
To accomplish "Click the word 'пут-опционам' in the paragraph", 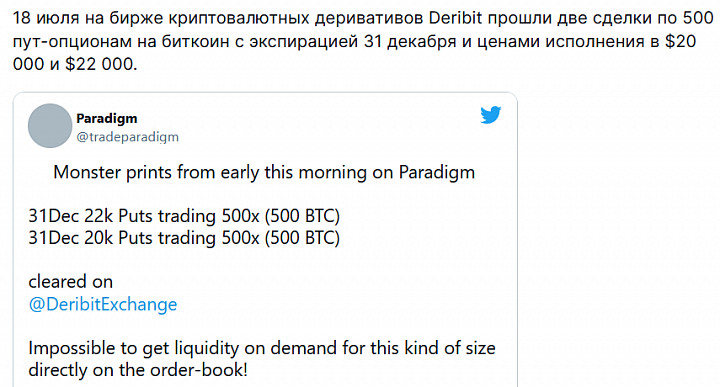I will [x=72, y=42].
